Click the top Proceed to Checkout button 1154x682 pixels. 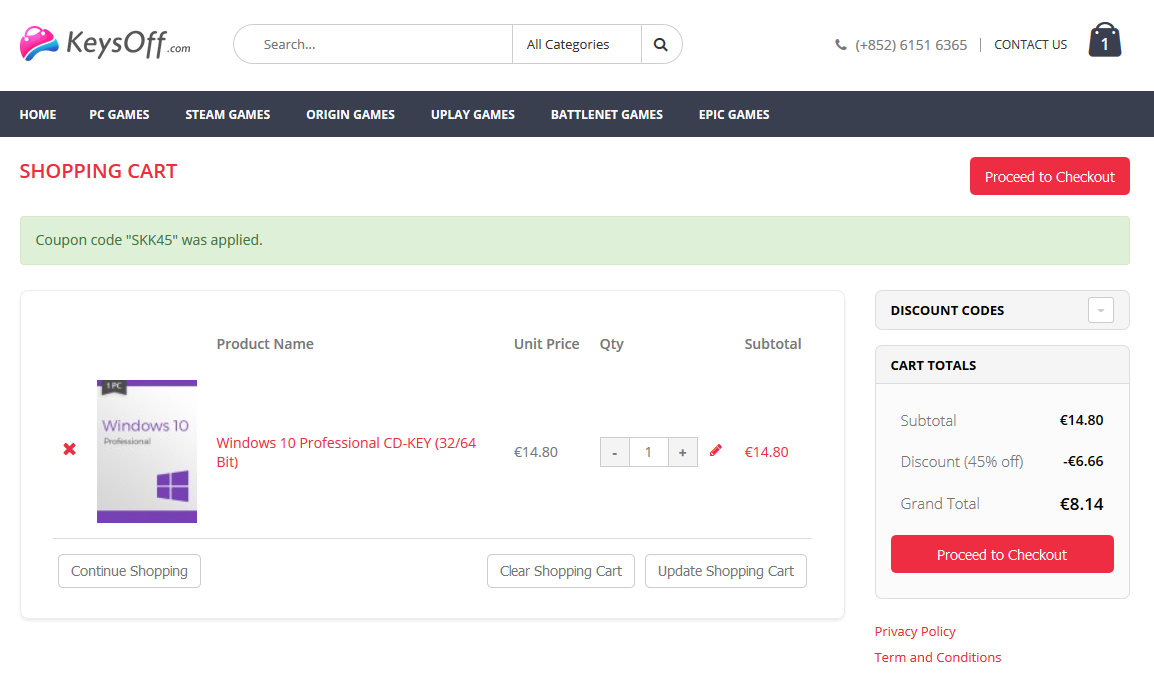tap(1049, 176)
